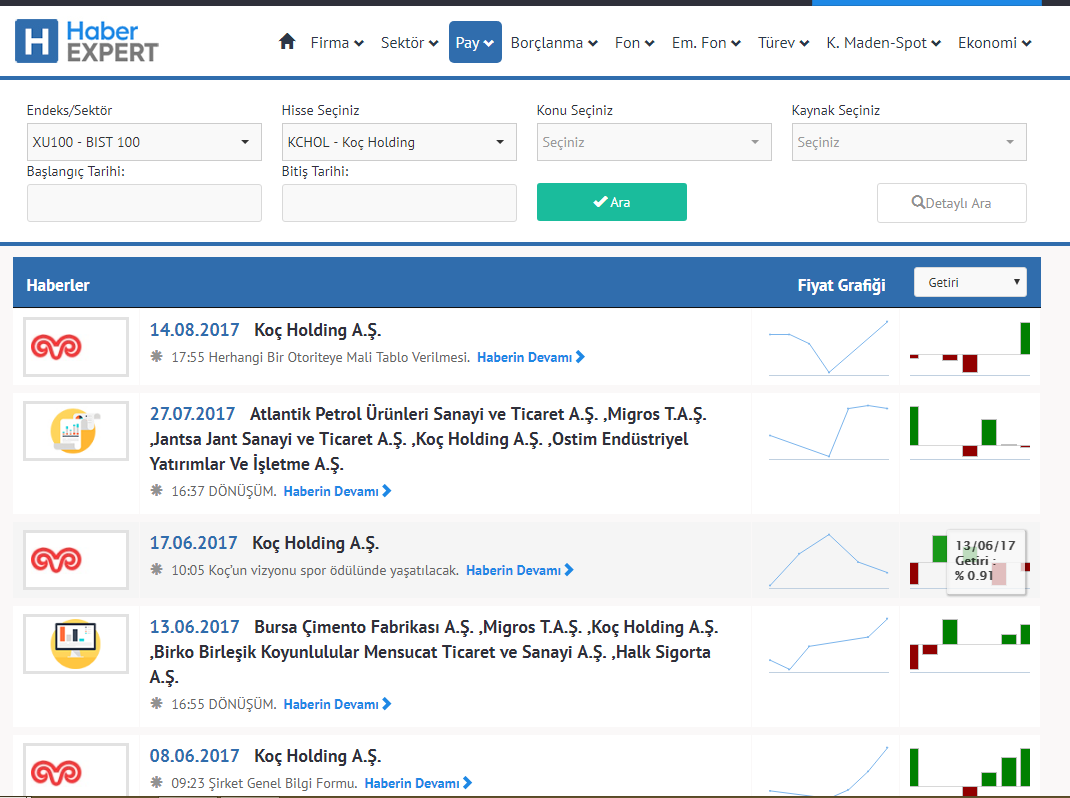1070x798 pixels.
Task: Click the 17.06.2017 date link
Action: pos(194,543)
